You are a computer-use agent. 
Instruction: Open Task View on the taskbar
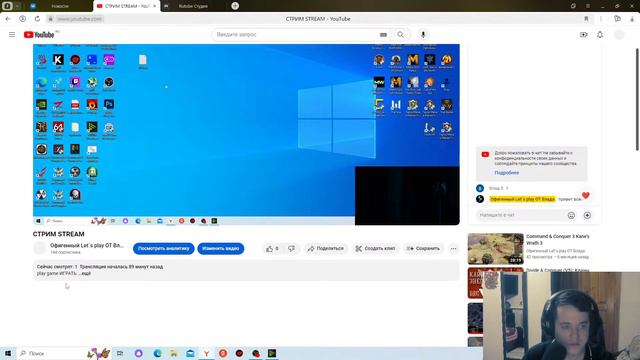[120, 353]
